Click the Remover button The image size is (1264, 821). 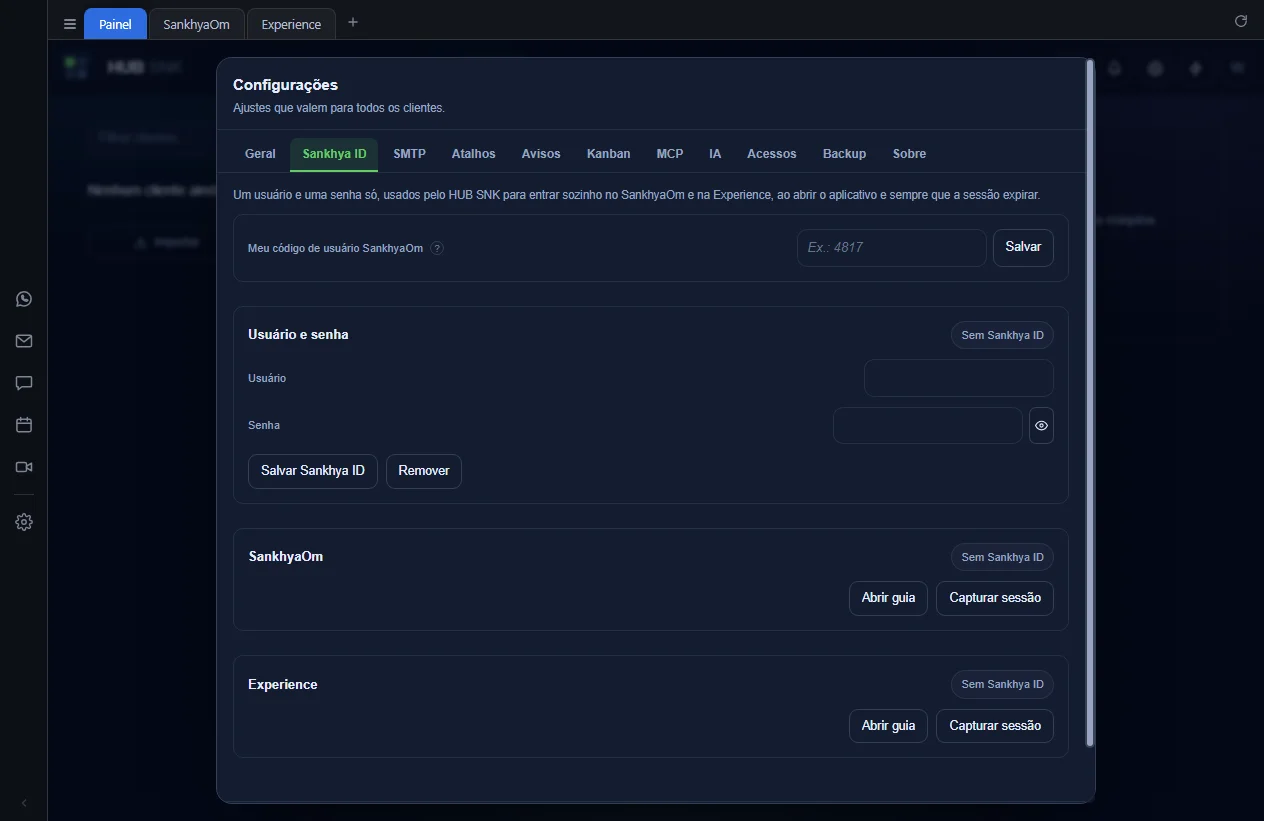point(424,470)
